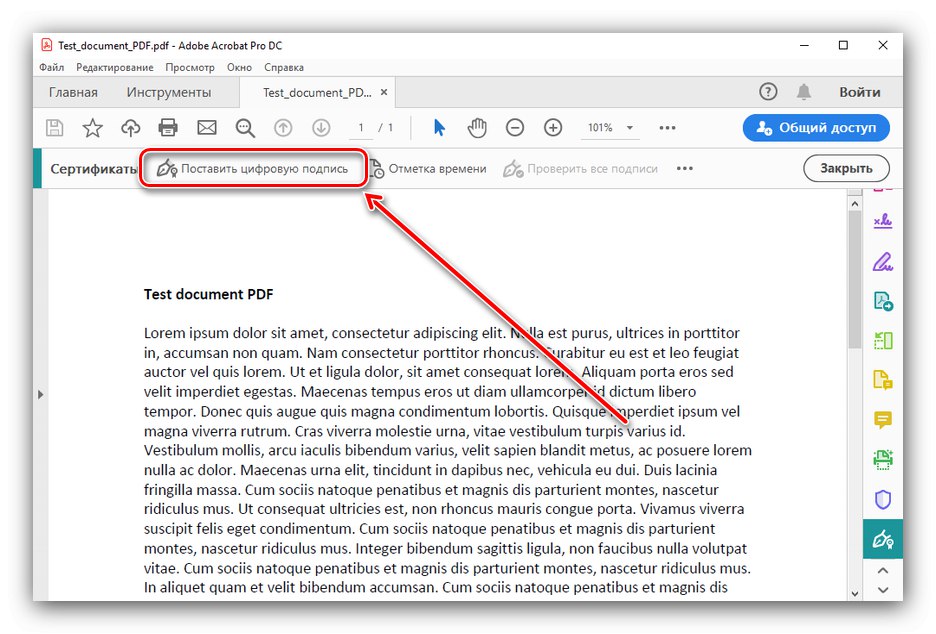Expand left navigation pane triangle
Viewport: 936px width, 634px height.
click(x=41, y=395)
